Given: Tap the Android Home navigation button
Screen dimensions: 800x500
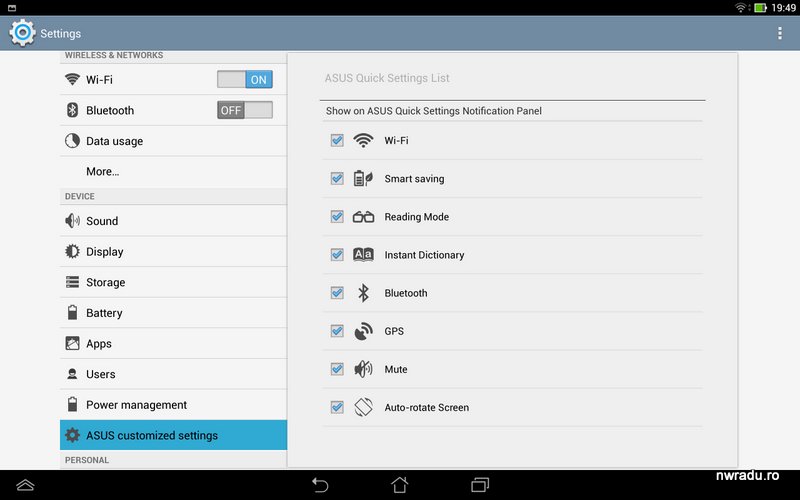Looking at the screenshot, I should [399, 484].
